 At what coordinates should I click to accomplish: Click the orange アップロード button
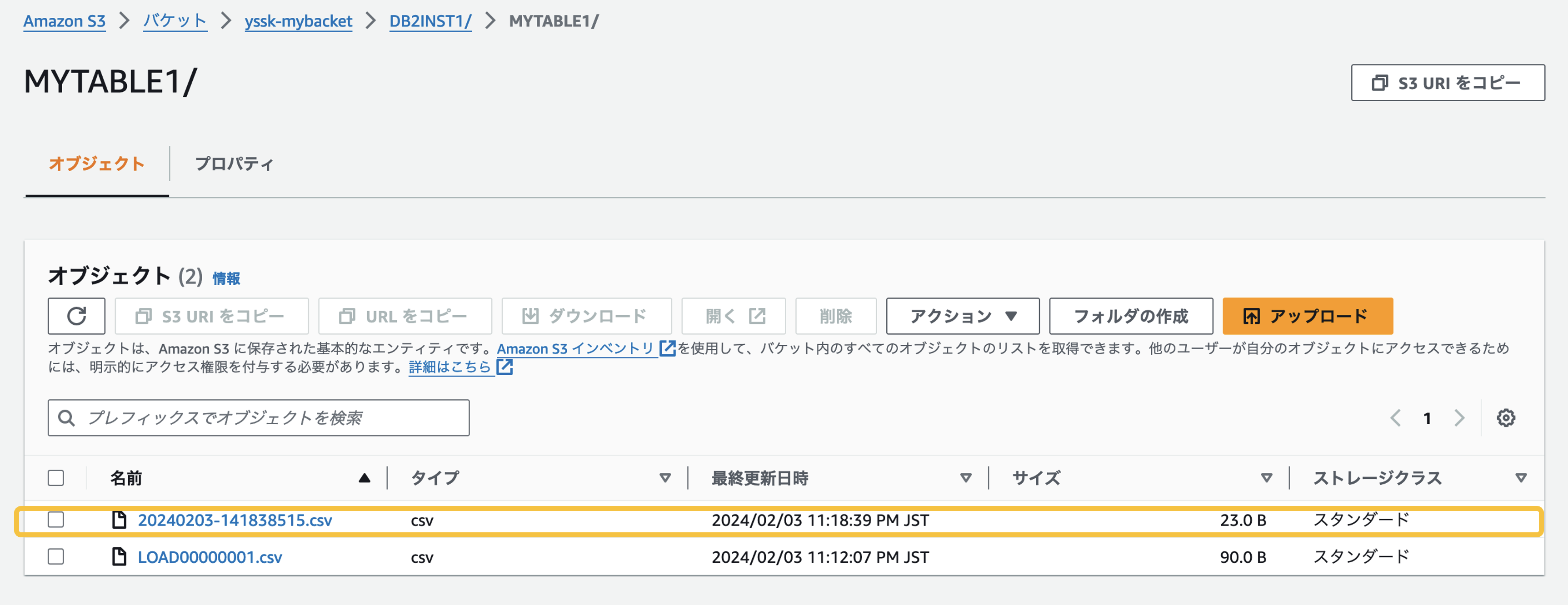[x=1307, y=316]
